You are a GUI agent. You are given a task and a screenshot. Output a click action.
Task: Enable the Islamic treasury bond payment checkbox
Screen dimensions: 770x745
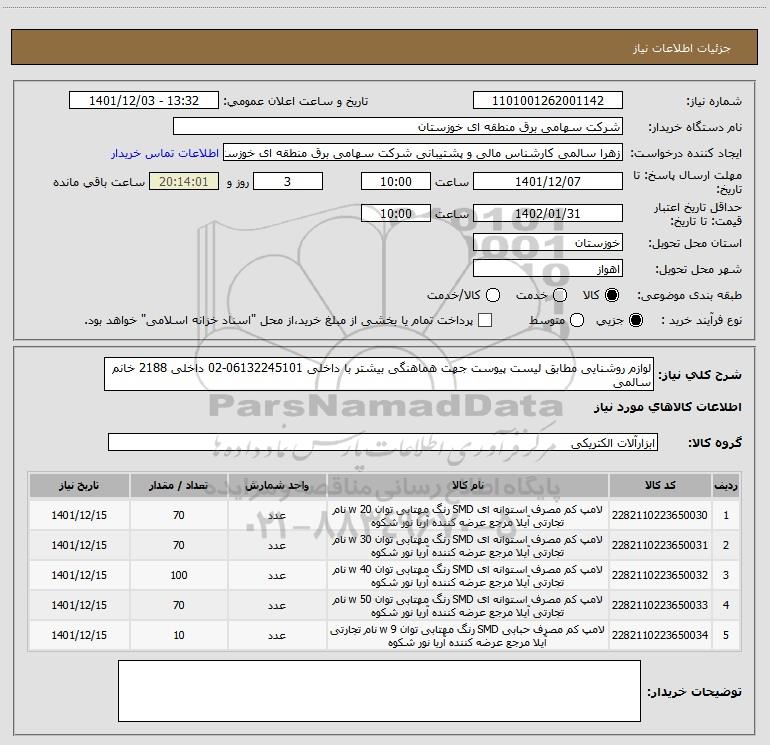pyautogui.click(x=485, y=321)
